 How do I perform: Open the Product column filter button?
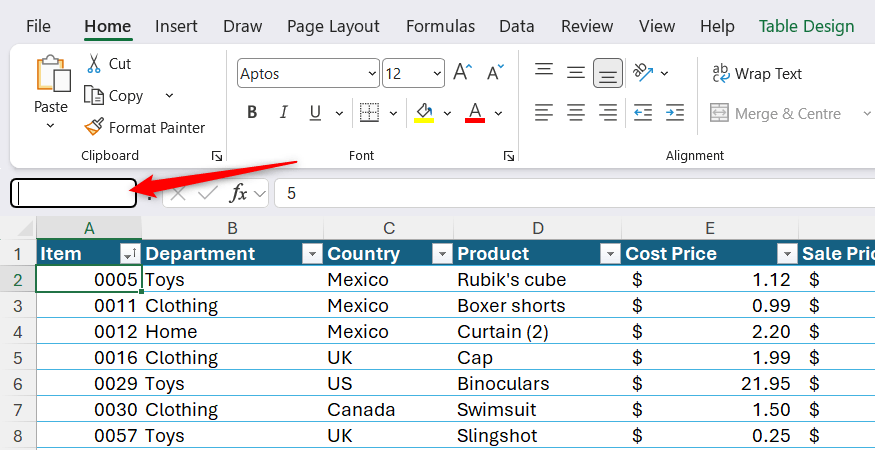tap(610, 254)
